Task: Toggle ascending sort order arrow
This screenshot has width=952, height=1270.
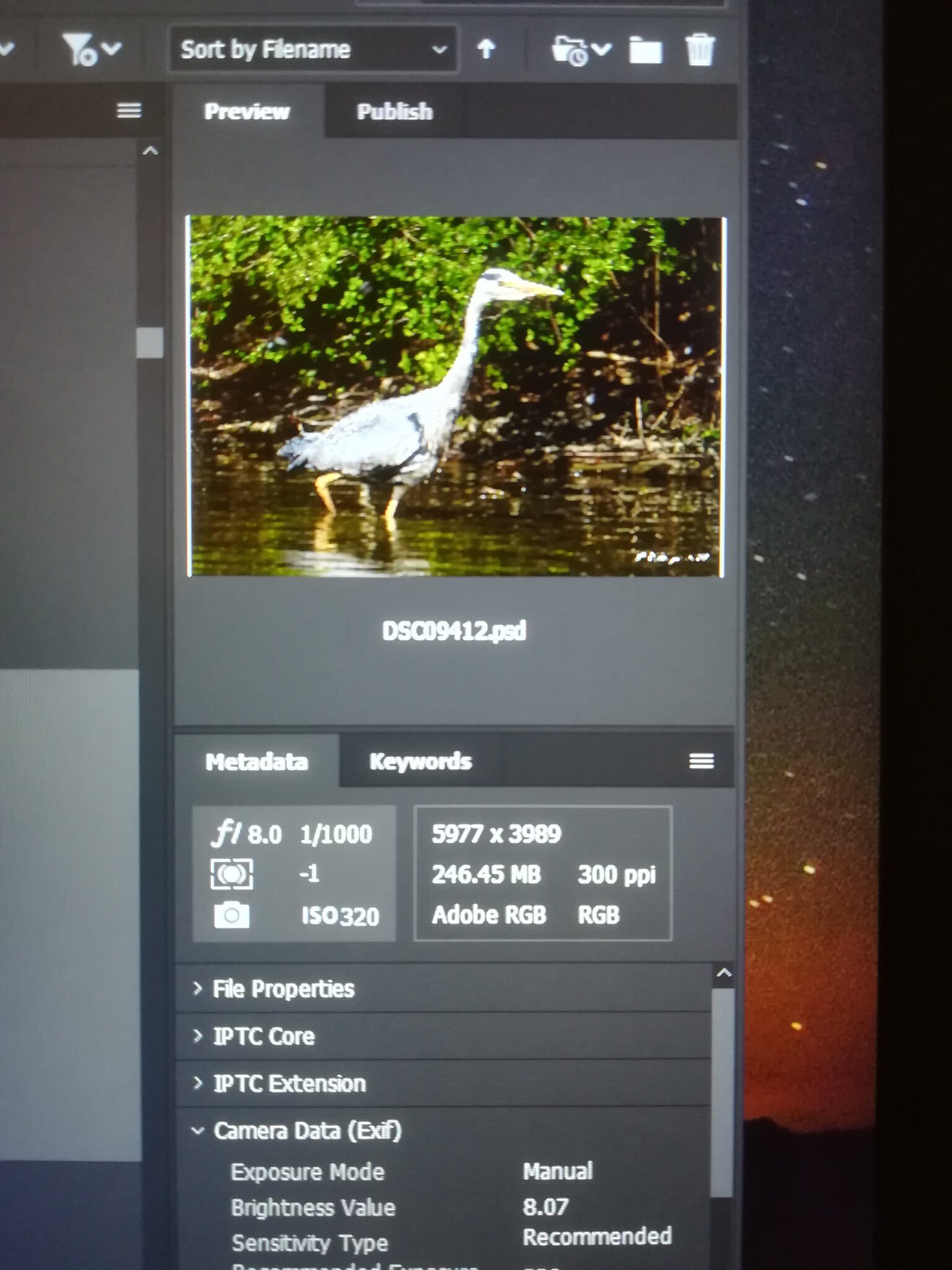Action: pos(486,49)
